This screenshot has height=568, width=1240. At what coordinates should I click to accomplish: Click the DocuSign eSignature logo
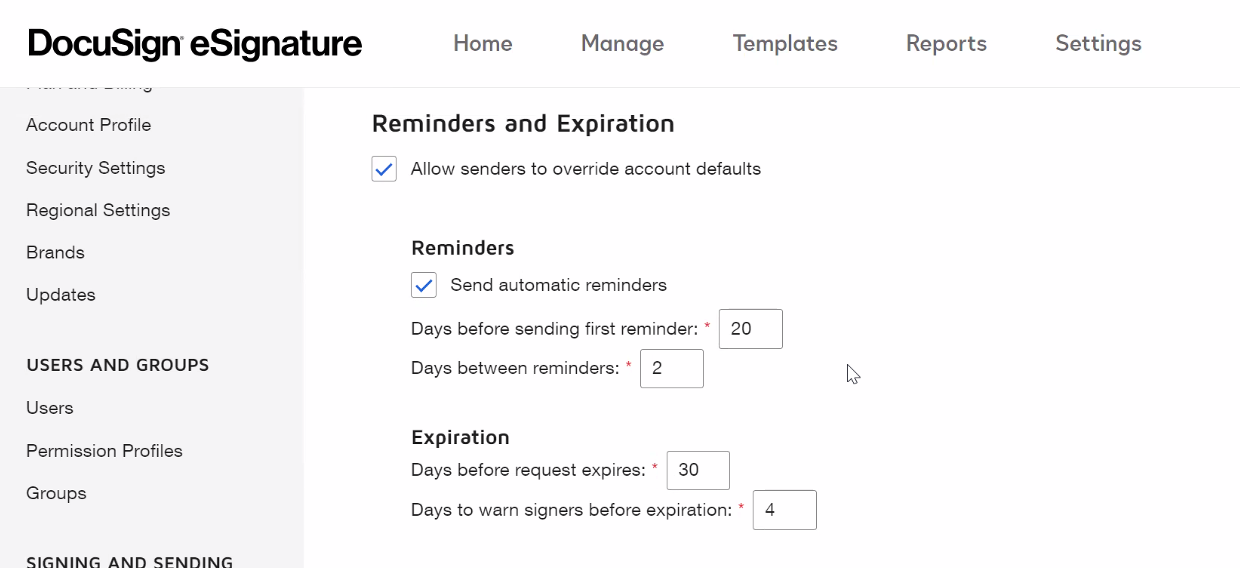tap(195, 44)
